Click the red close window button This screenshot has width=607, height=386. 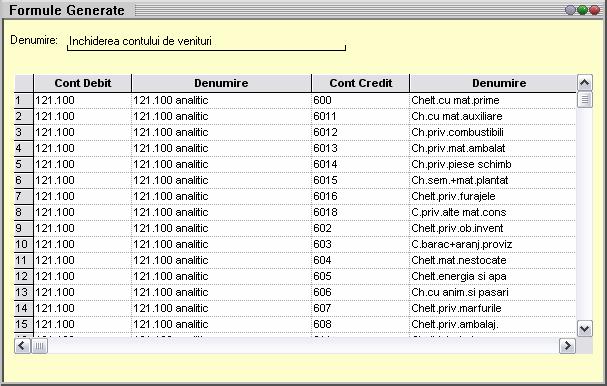click(594, 10)
